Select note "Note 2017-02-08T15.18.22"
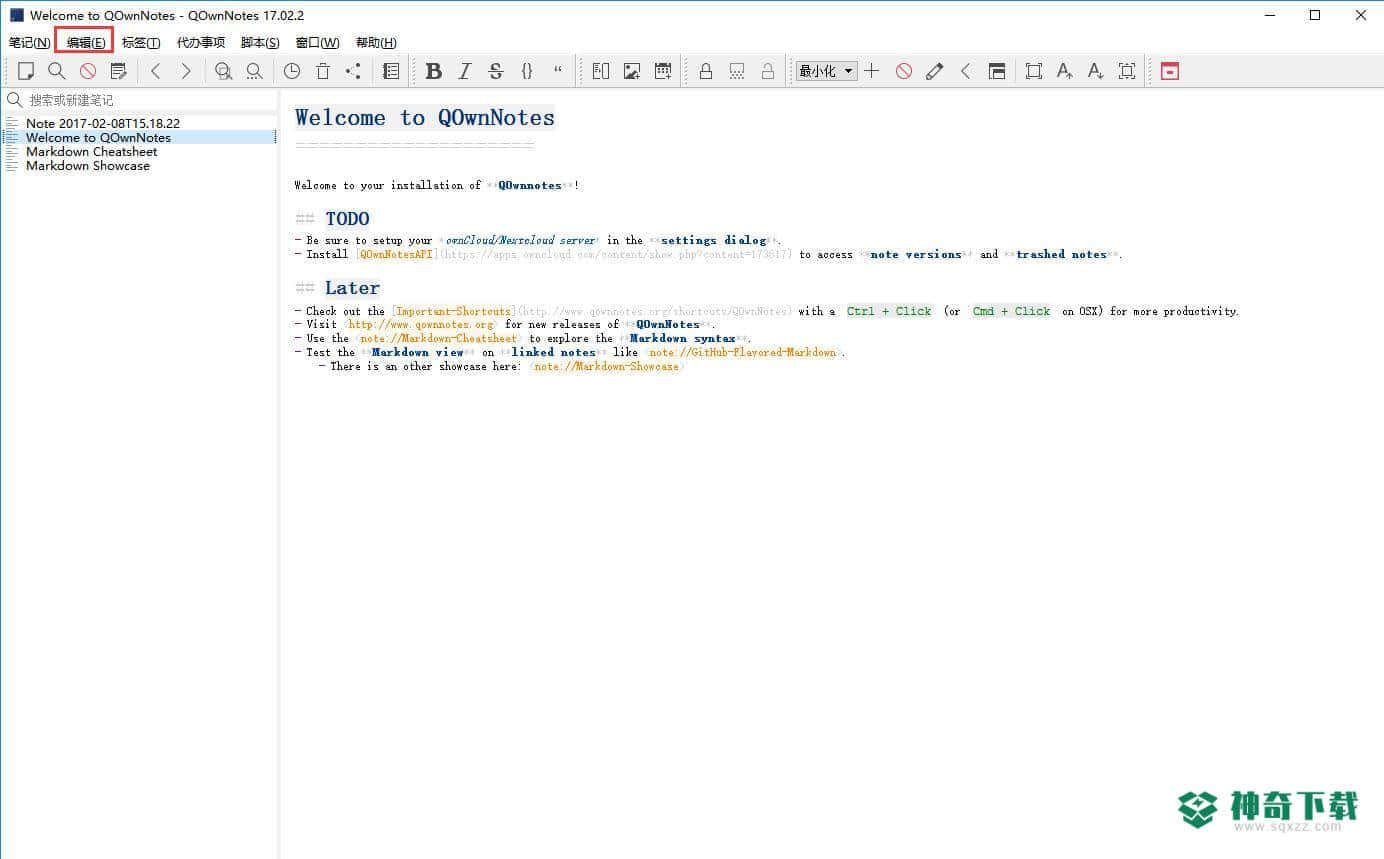The image size is (1384, 859). click(x=103, y=123)
